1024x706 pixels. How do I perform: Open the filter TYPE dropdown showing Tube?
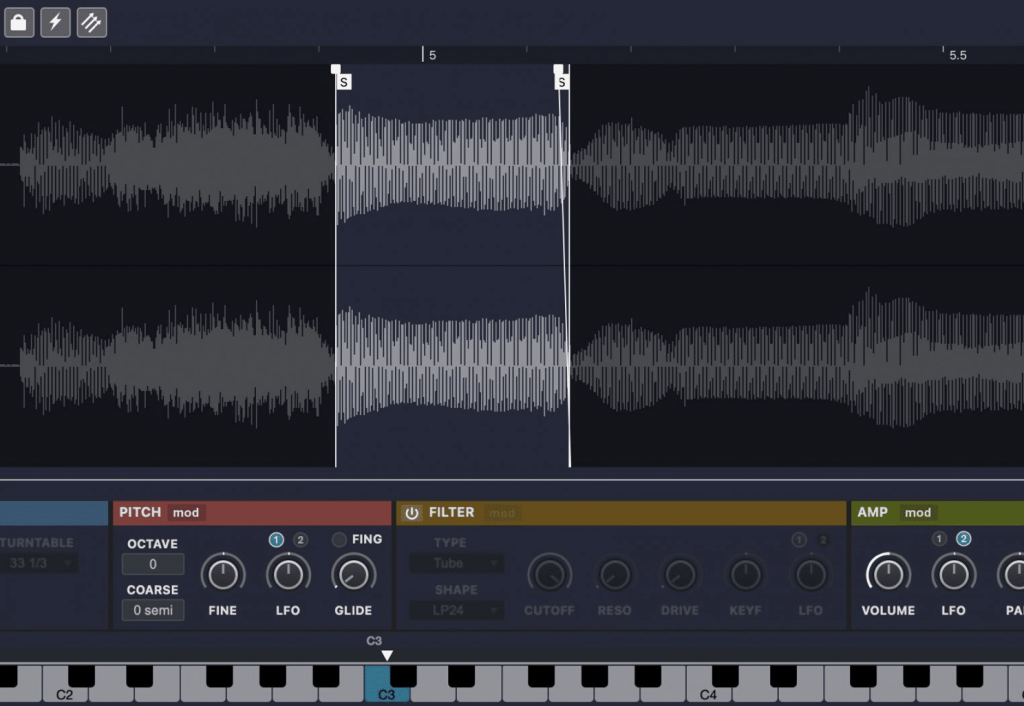click(x=456, y=563)
